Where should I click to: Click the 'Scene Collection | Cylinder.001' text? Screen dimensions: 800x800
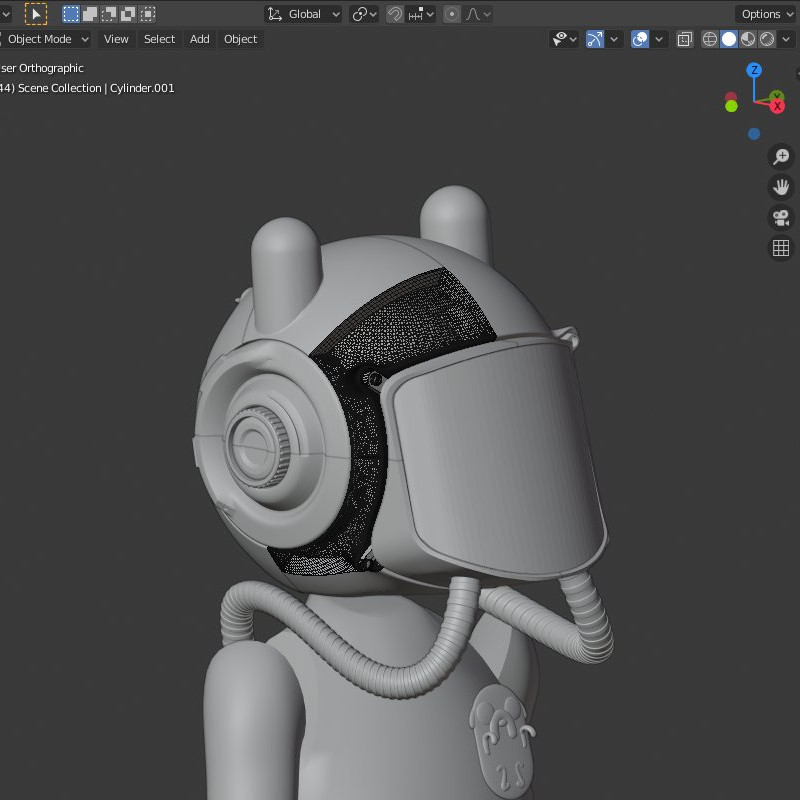[x=96, y=88]
